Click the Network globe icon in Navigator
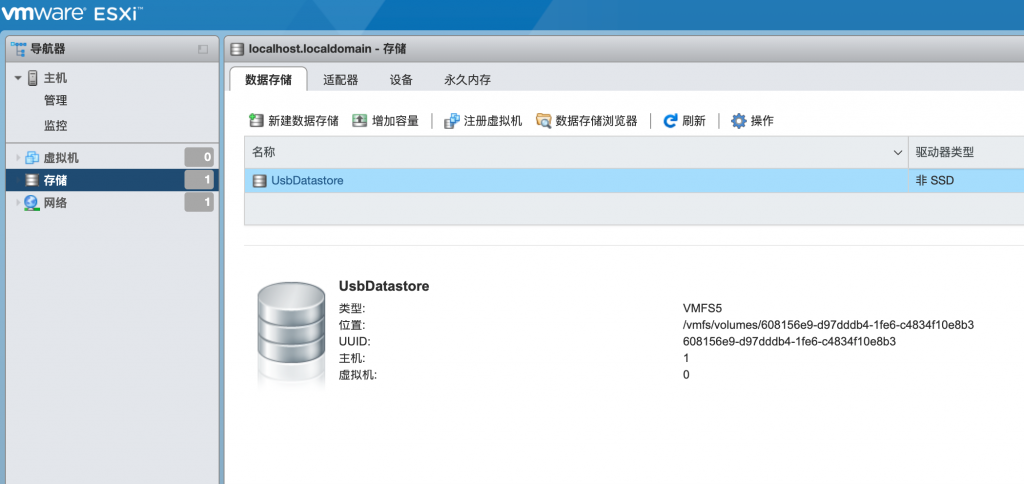The image size is (1024, 484). [31, 203]
